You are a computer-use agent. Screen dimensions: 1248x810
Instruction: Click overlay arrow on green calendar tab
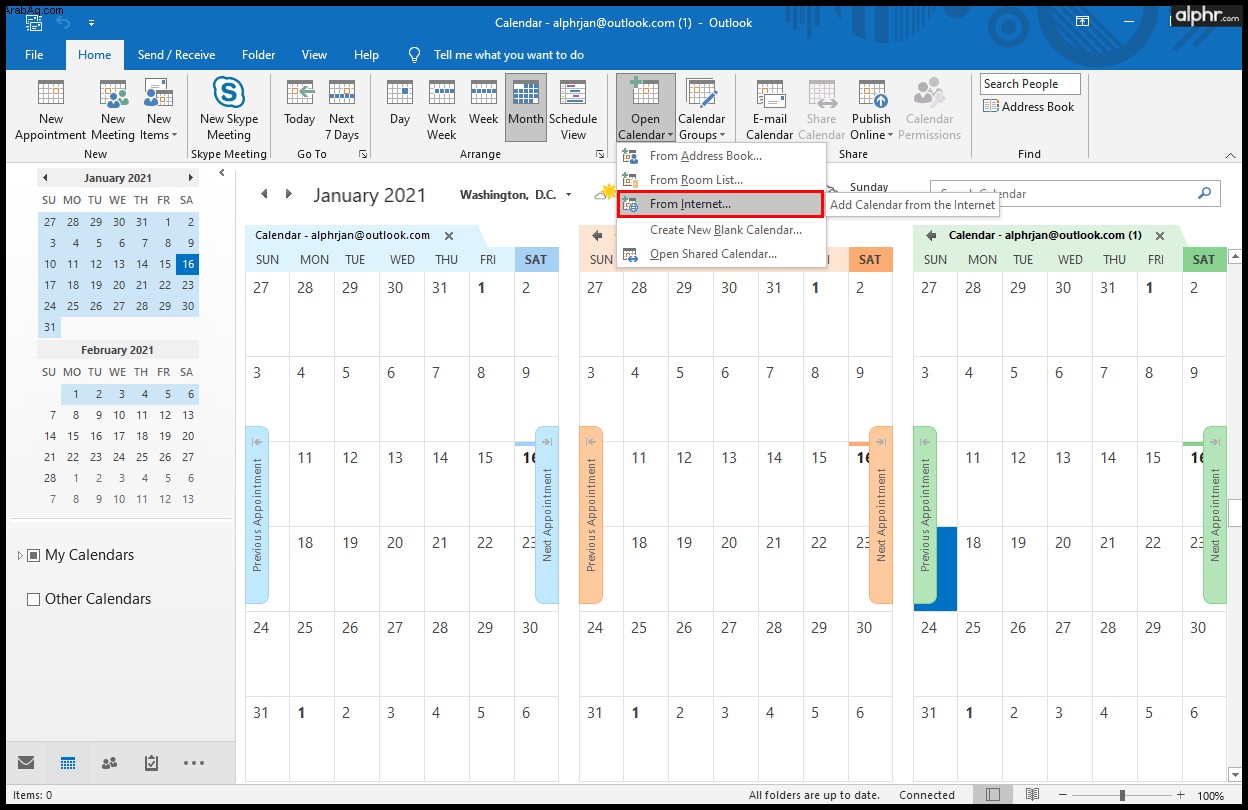pos(931,236)
